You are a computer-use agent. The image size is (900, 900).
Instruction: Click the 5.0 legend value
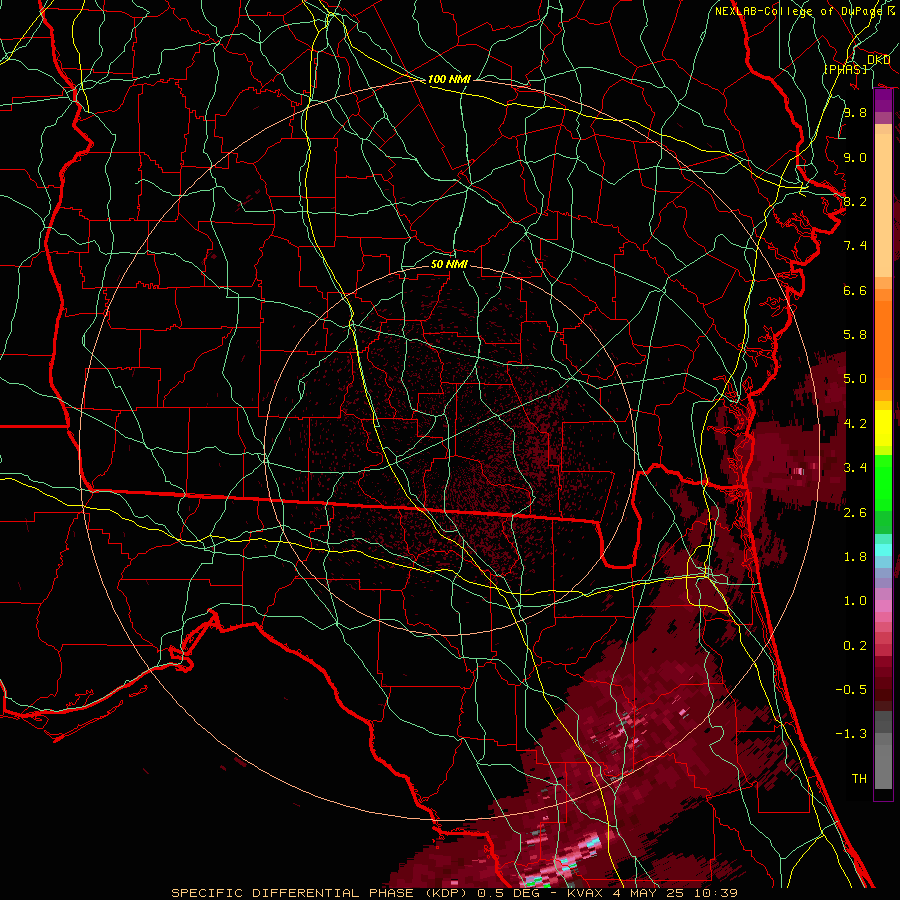tap(855, 379)
